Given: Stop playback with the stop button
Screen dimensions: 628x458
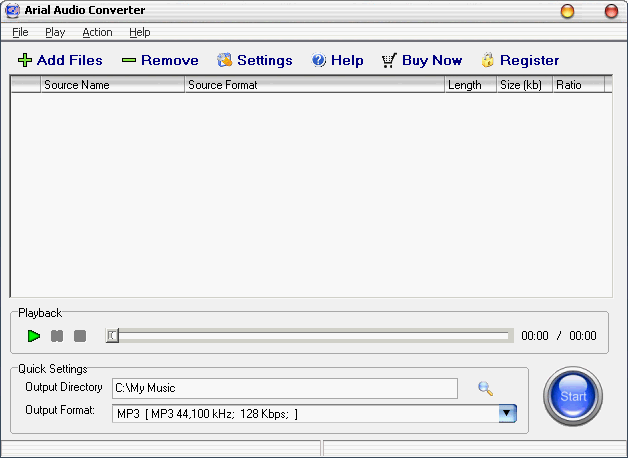Looking at the screenshot, I should [x=80, y=336].
